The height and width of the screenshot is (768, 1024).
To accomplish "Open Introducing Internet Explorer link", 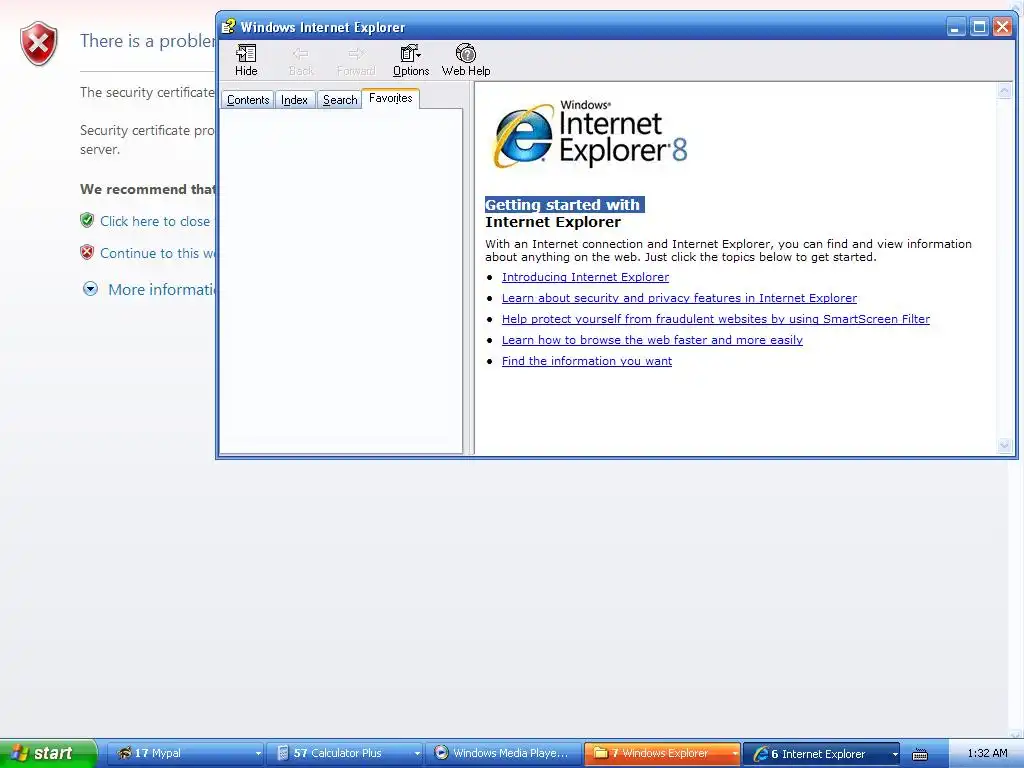I will pos(585,277).
